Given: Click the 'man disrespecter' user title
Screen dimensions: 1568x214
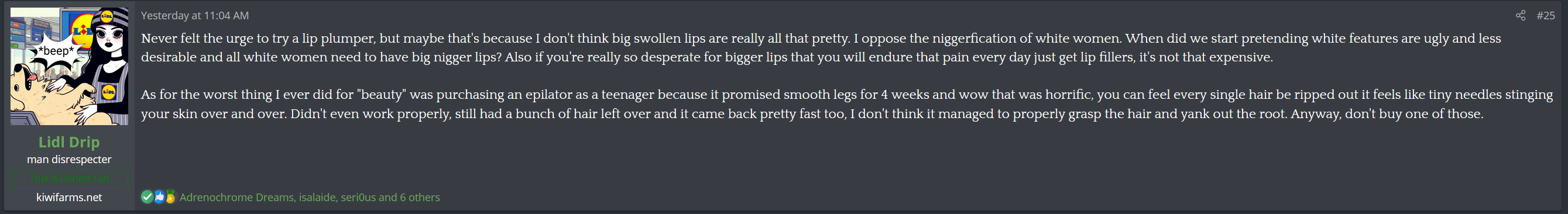Looking at the screenshot, I should (x=70, y=160).
